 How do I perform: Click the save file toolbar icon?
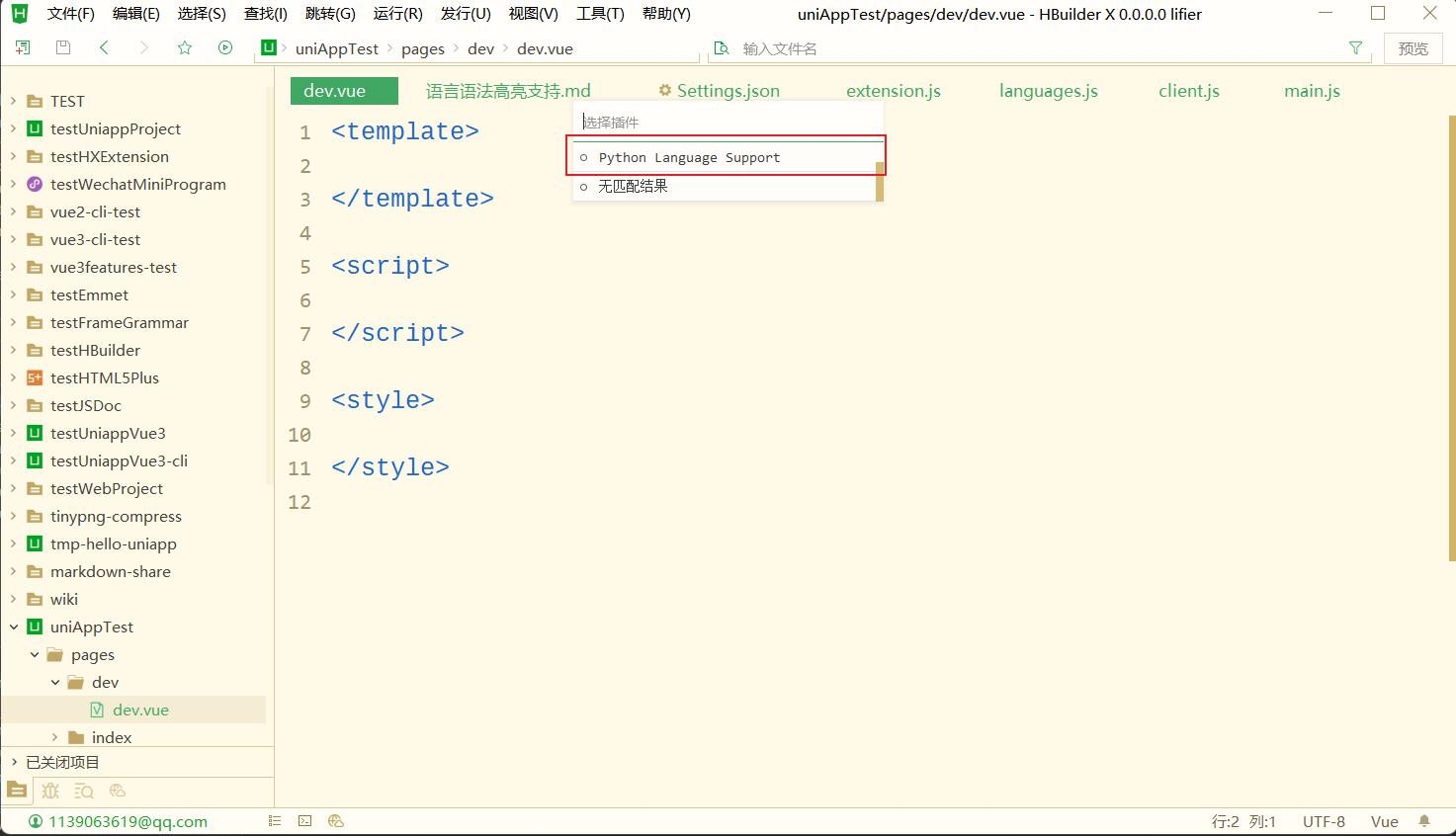point(63,47)
